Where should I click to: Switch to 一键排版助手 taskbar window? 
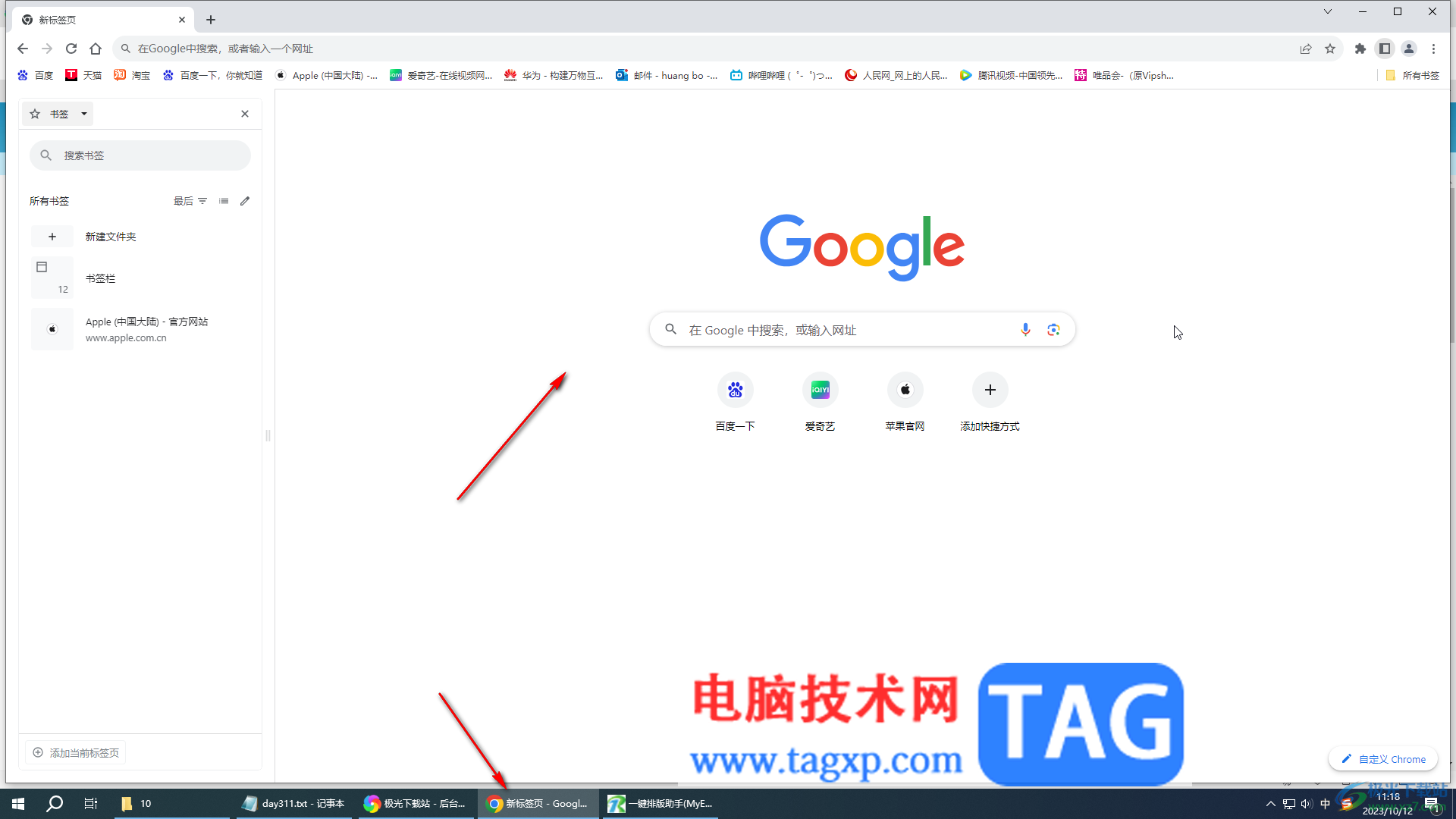[661, 804]
